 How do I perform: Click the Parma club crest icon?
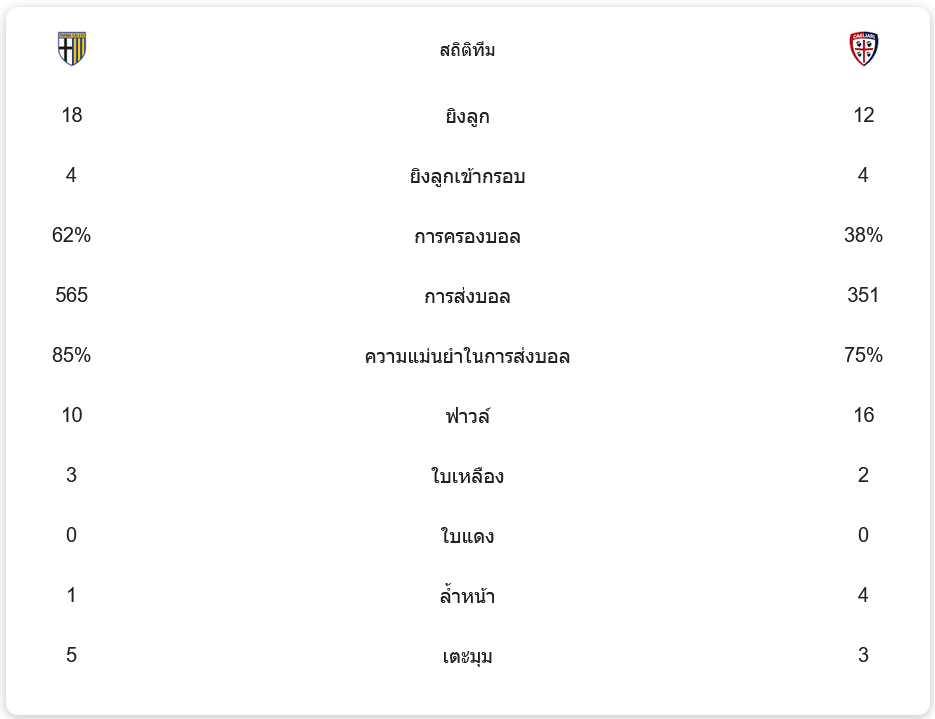[x=72, y=49]
